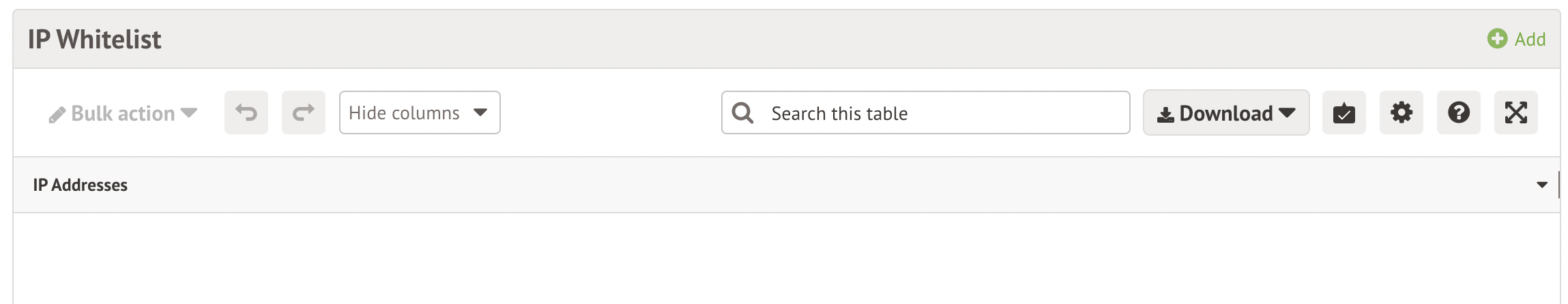Expand table to fullscreen with arrows icon

tap(1515, 112)
